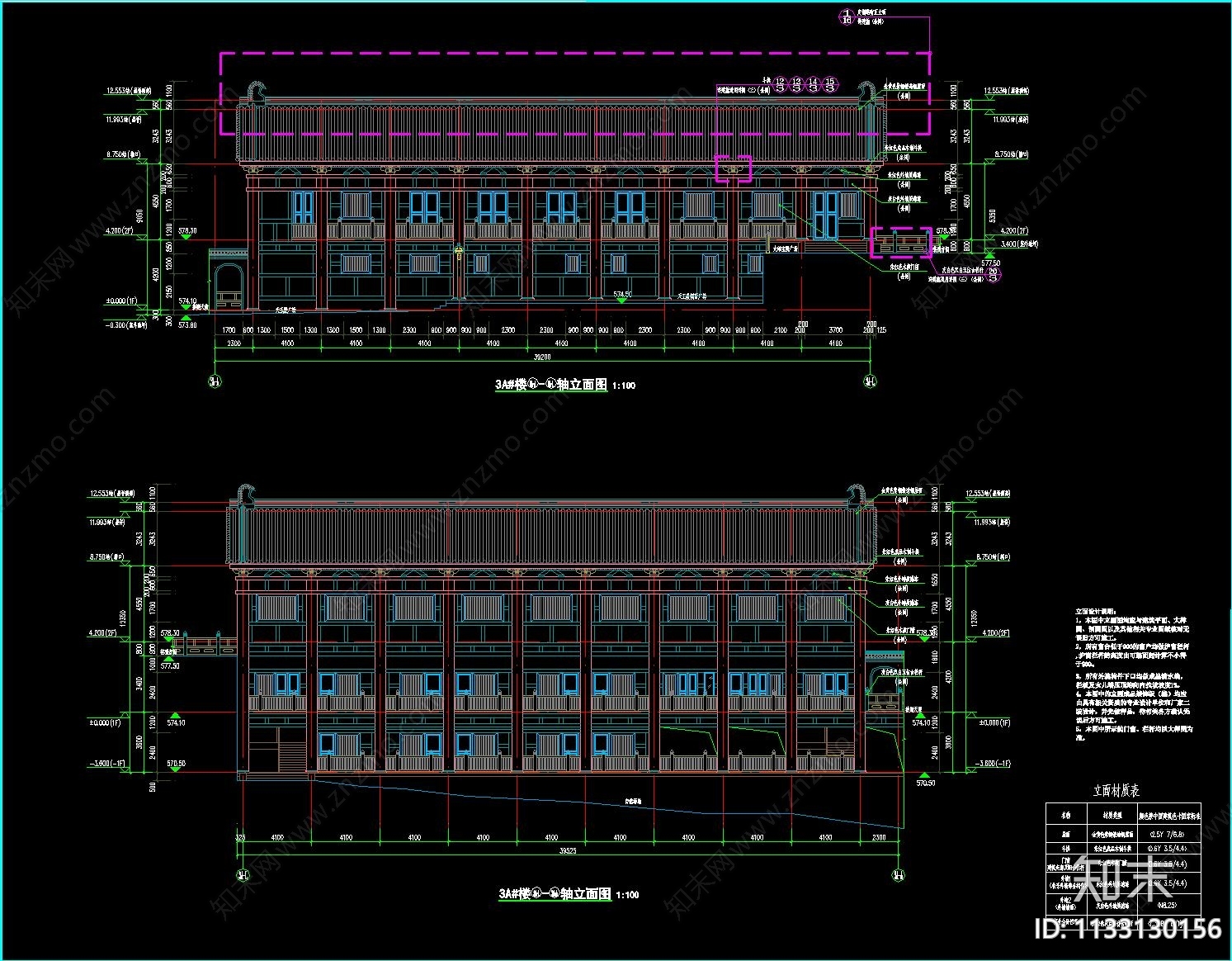The height and width of the screenshot is (961, 1232).
Task: Select the upper elevation drawing title with 1:100 scale
Action: point(565,385)
